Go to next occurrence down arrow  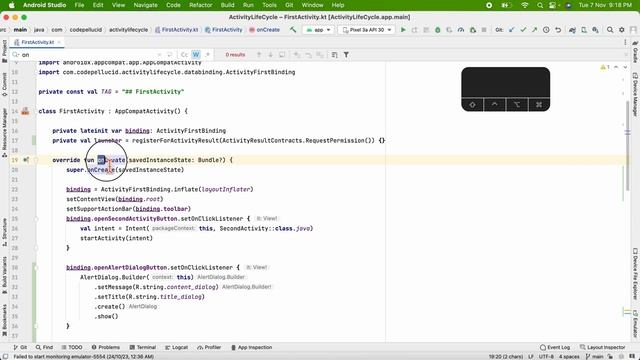270,55
